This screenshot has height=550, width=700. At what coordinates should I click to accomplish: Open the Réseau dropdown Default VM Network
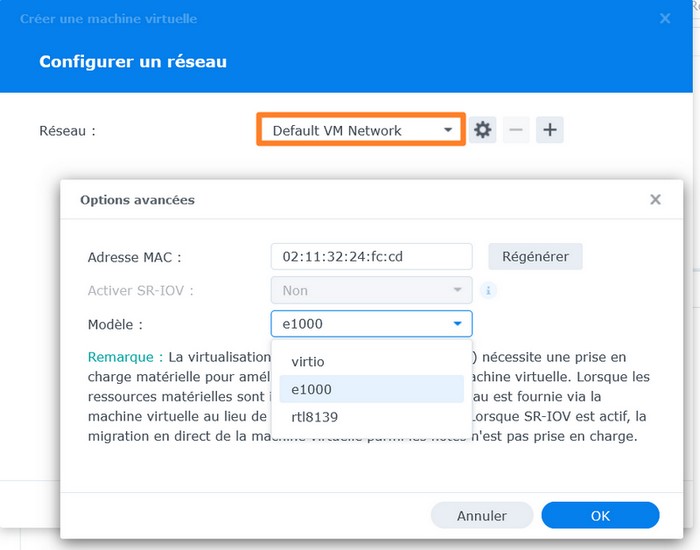[x=361, y=130]
